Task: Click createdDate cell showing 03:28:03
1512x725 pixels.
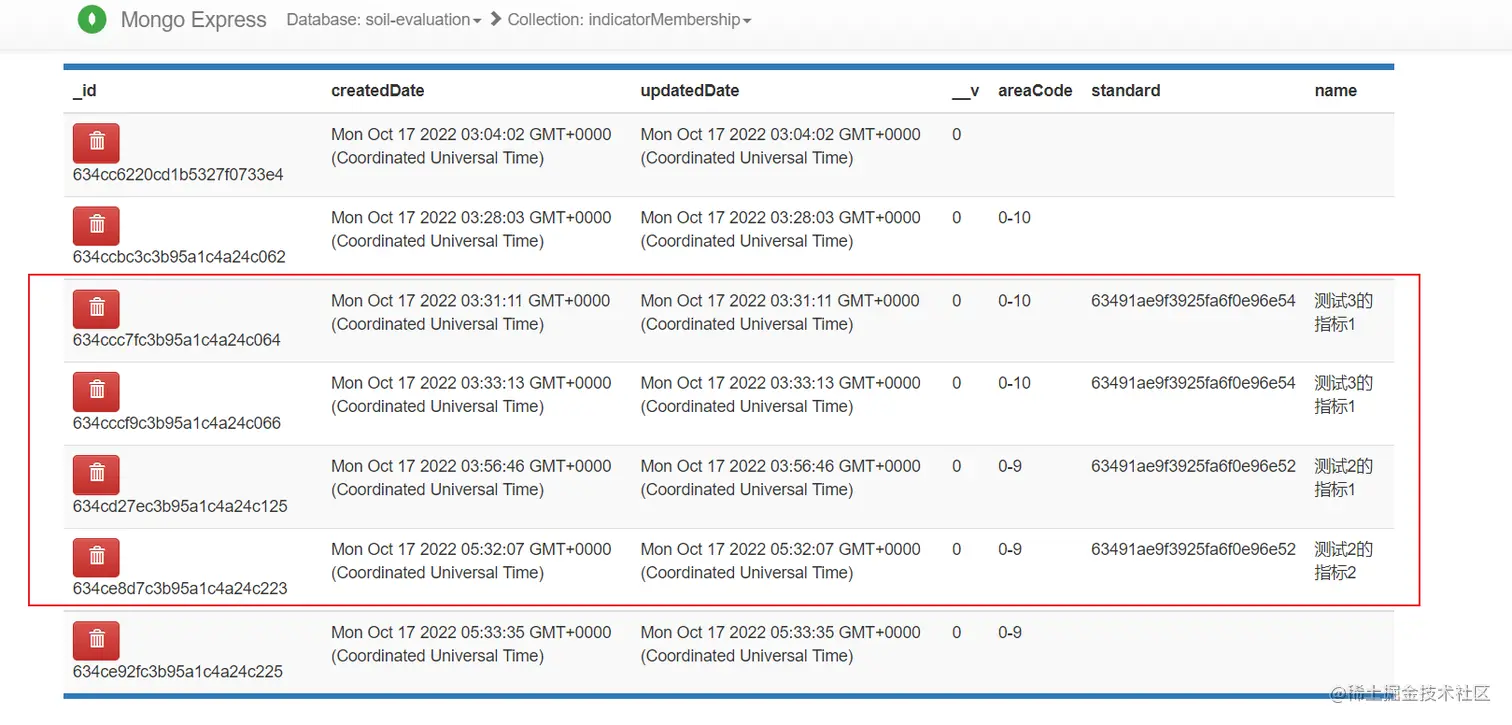Action: (x=471, y=229)
